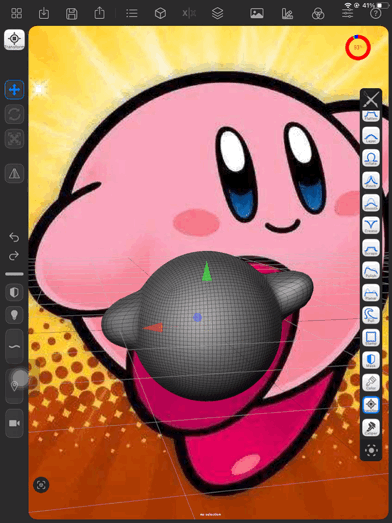The height and width of the screenshot is (523, 392).
Task: Toggle the light bulb icon
Action: (x=14, y=315)
